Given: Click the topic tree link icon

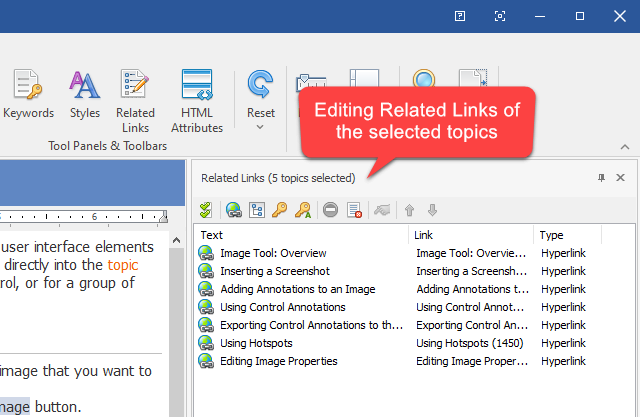Looking at the screenshot, I should 256,210.
